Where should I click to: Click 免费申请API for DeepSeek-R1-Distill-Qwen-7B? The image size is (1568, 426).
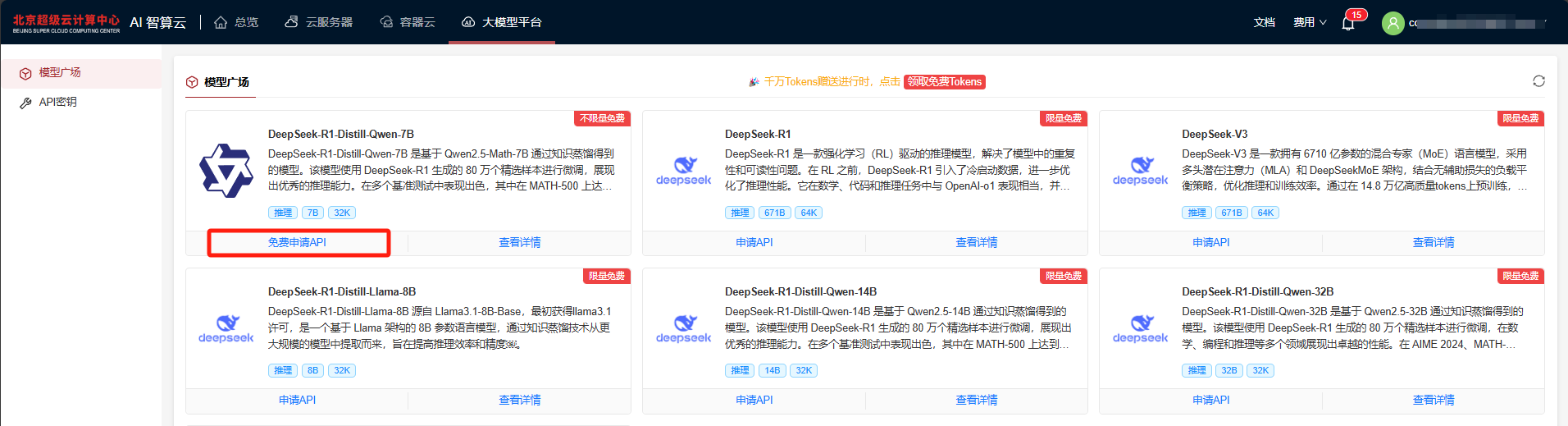[x=297, y=243]
